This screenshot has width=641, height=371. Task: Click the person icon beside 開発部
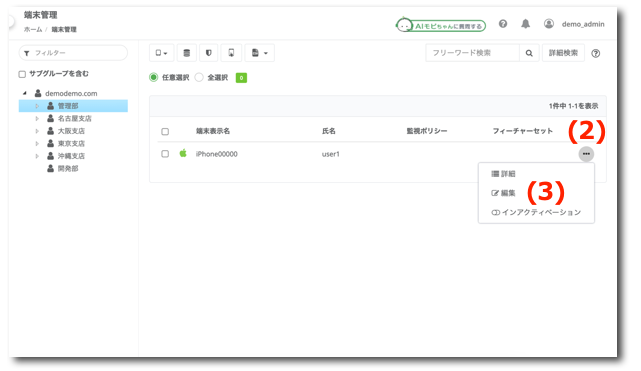coord(50,168)
